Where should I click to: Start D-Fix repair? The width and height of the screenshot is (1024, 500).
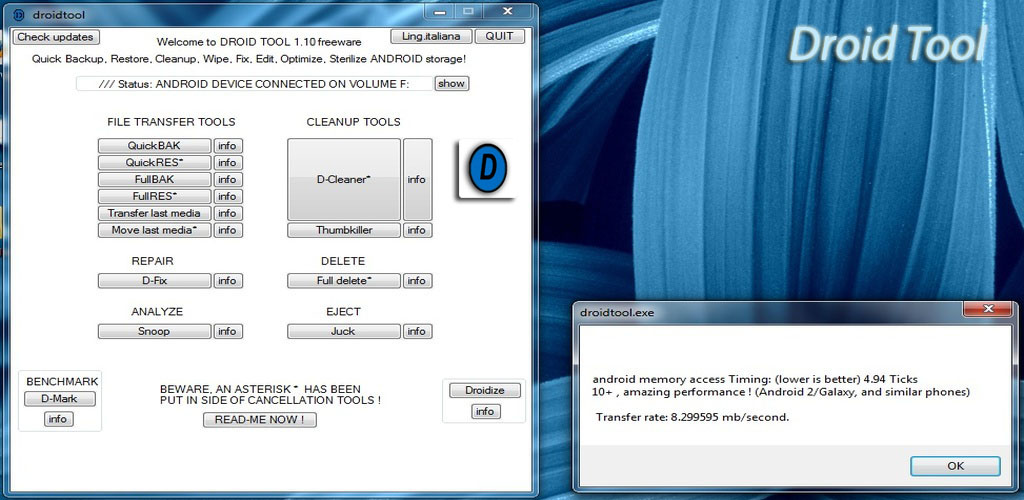click(155, 281)
